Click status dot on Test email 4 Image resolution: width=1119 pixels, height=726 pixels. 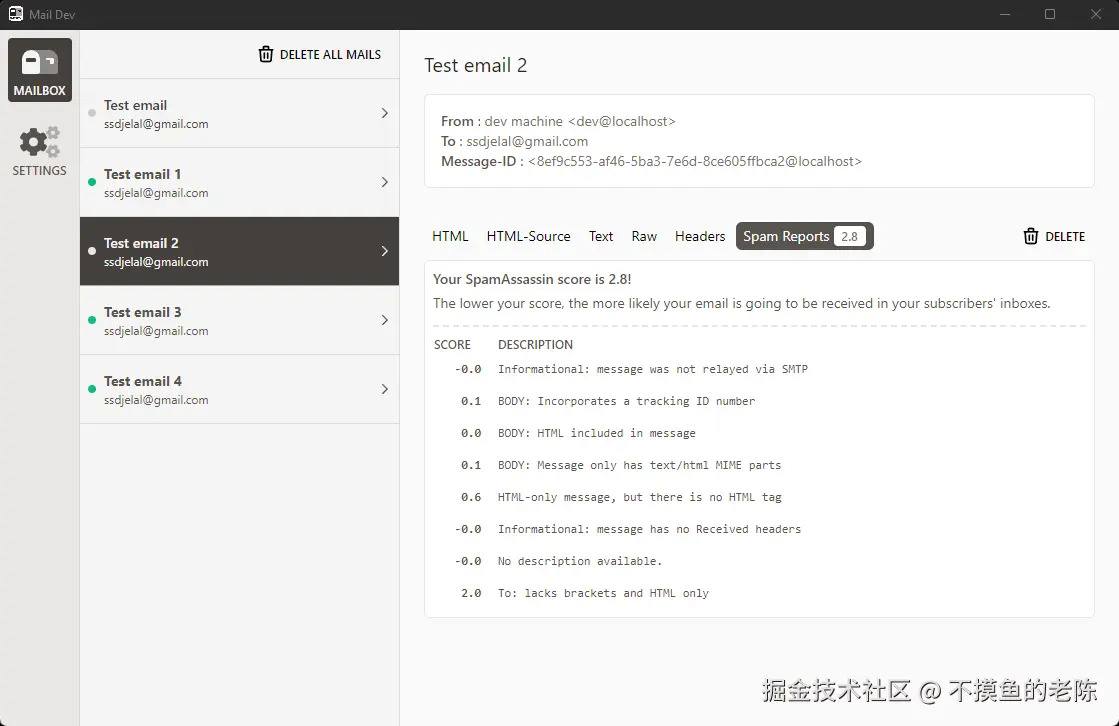(92, 389)
